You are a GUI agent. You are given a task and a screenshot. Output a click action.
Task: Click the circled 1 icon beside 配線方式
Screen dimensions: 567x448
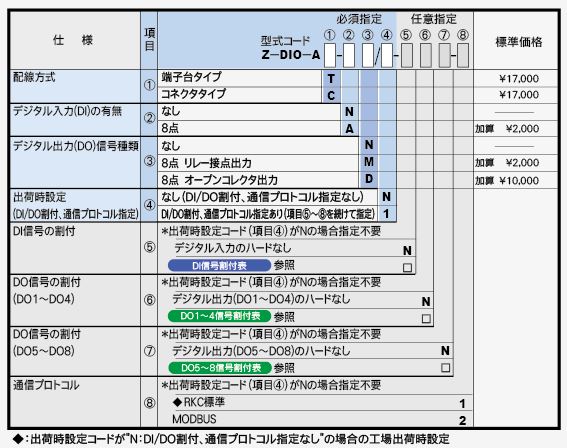(x=149, y=85)
